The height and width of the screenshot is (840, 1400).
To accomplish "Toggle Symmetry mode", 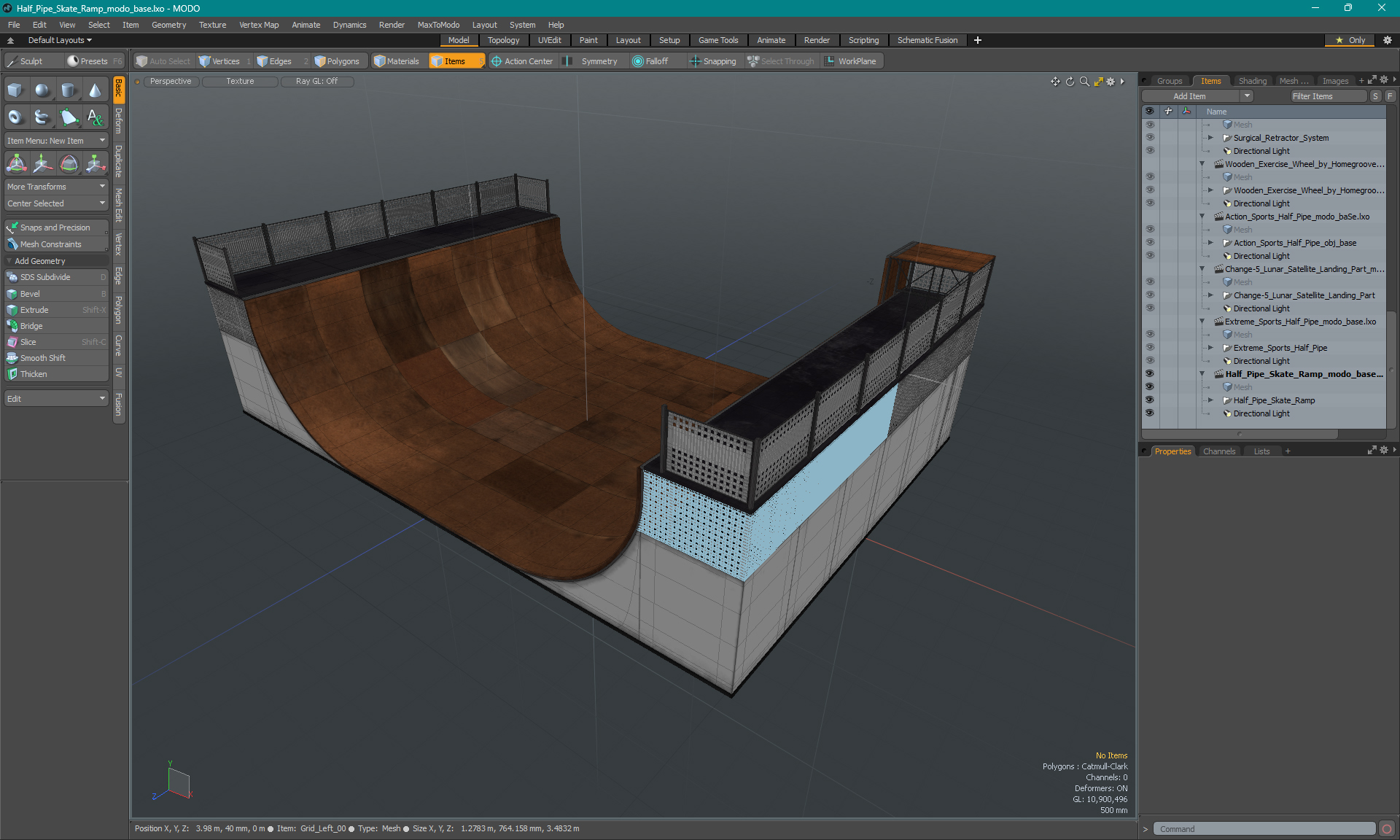I will 591,61.
